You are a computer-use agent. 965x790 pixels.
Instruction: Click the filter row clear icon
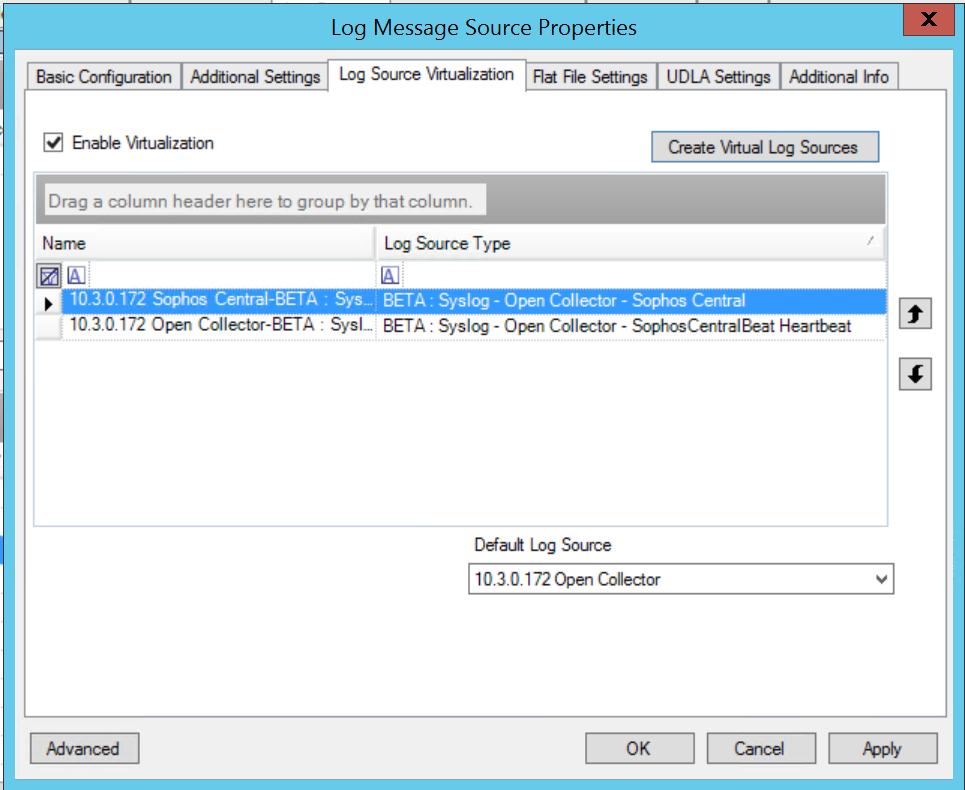point(49,276)
